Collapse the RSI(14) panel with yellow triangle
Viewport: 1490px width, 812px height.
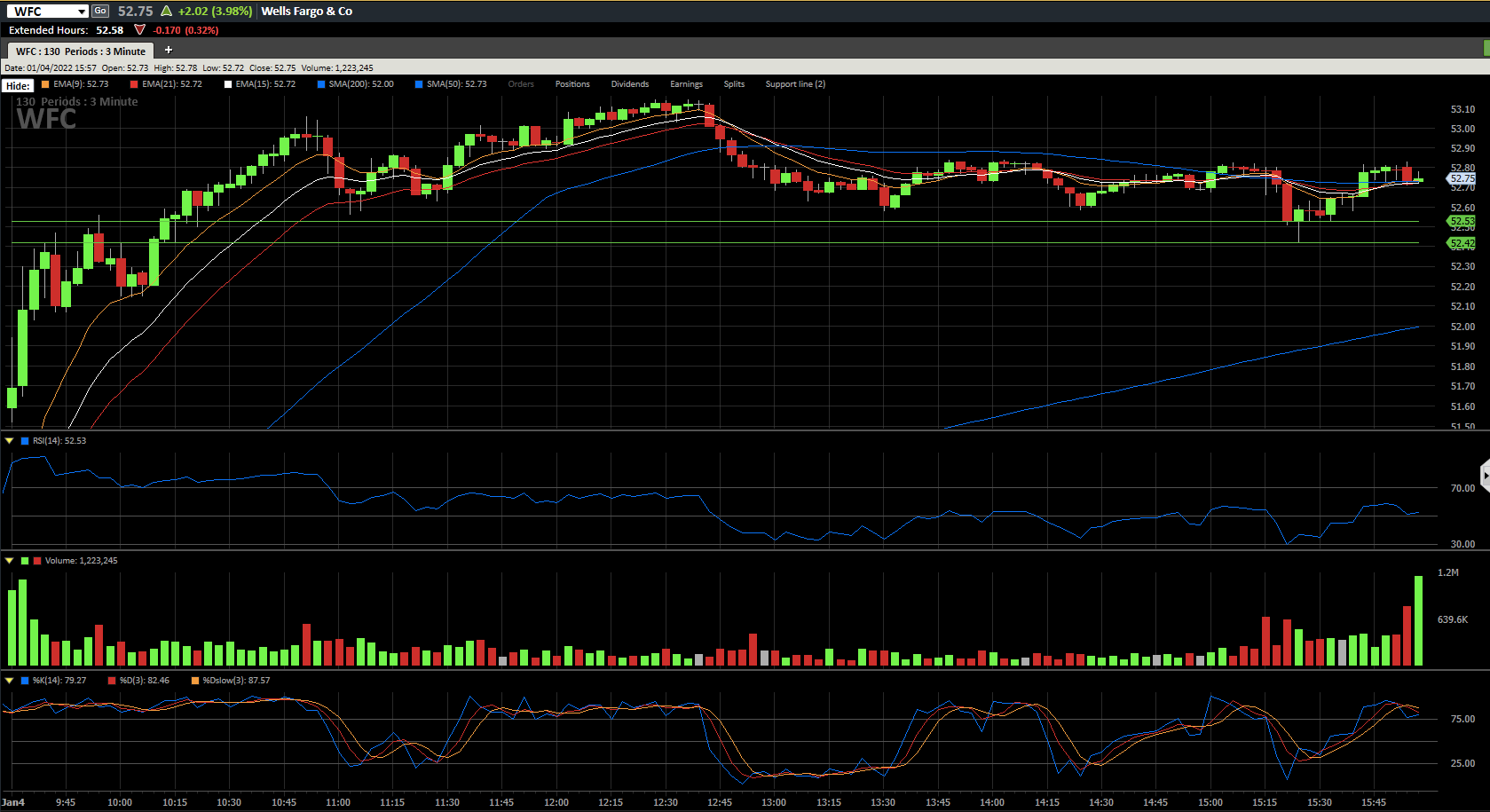tap(10, 441)
